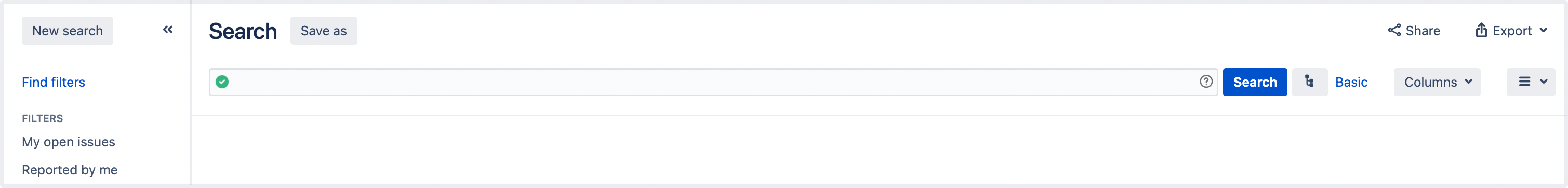Click the chevron arrow on Columns
Image resolution: width=1568 pixels, height=188 pixels.
[1468, 82]
